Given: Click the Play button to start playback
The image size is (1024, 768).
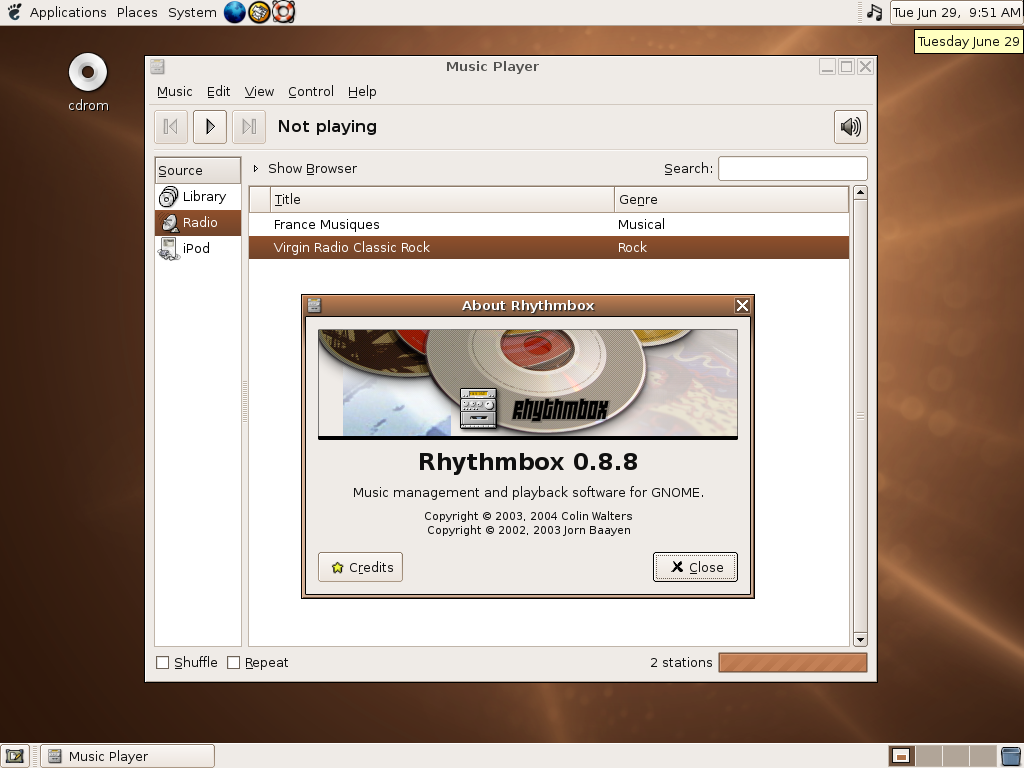Looking at the screenshot, I should click(x=209, y=126).
